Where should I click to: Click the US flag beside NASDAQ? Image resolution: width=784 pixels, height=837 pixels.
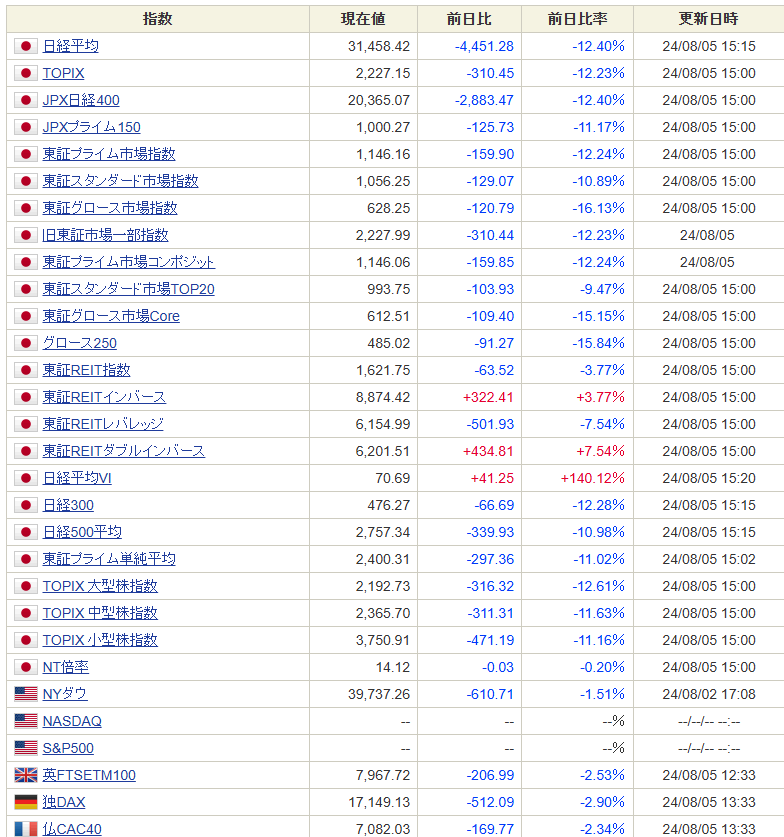coord(26,721)
